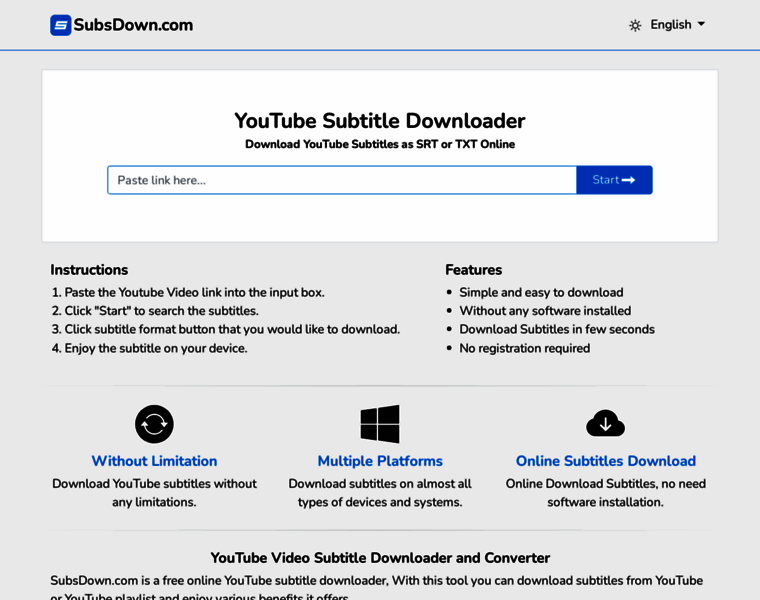Viewport: 760px width, 600px height.
Task: Click the 'No registration required' list item
Action: (524, 348)
